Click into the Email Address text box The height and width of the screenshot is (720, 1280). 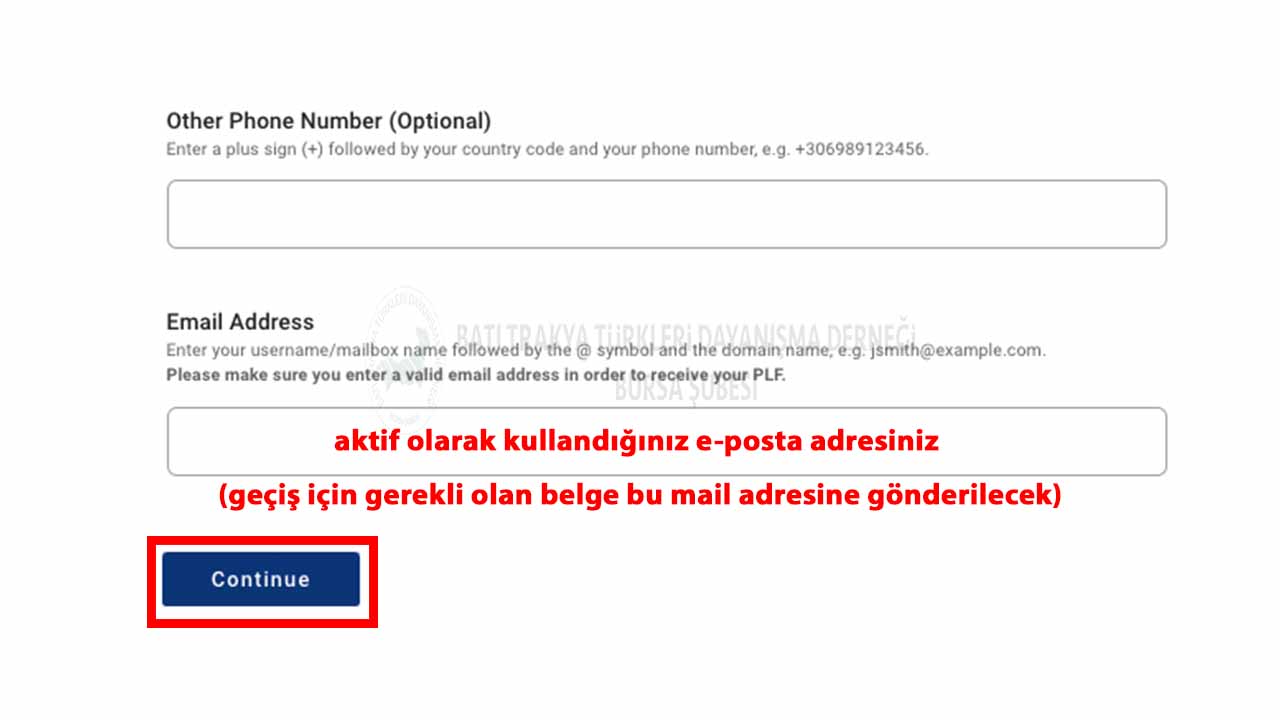coord(667,441)
